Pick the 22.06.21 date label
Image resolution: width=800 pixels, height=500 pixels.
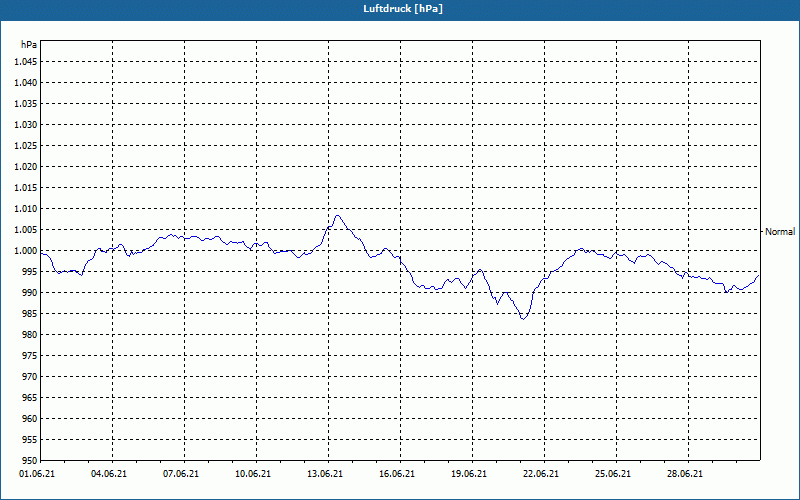click(541, 474)
